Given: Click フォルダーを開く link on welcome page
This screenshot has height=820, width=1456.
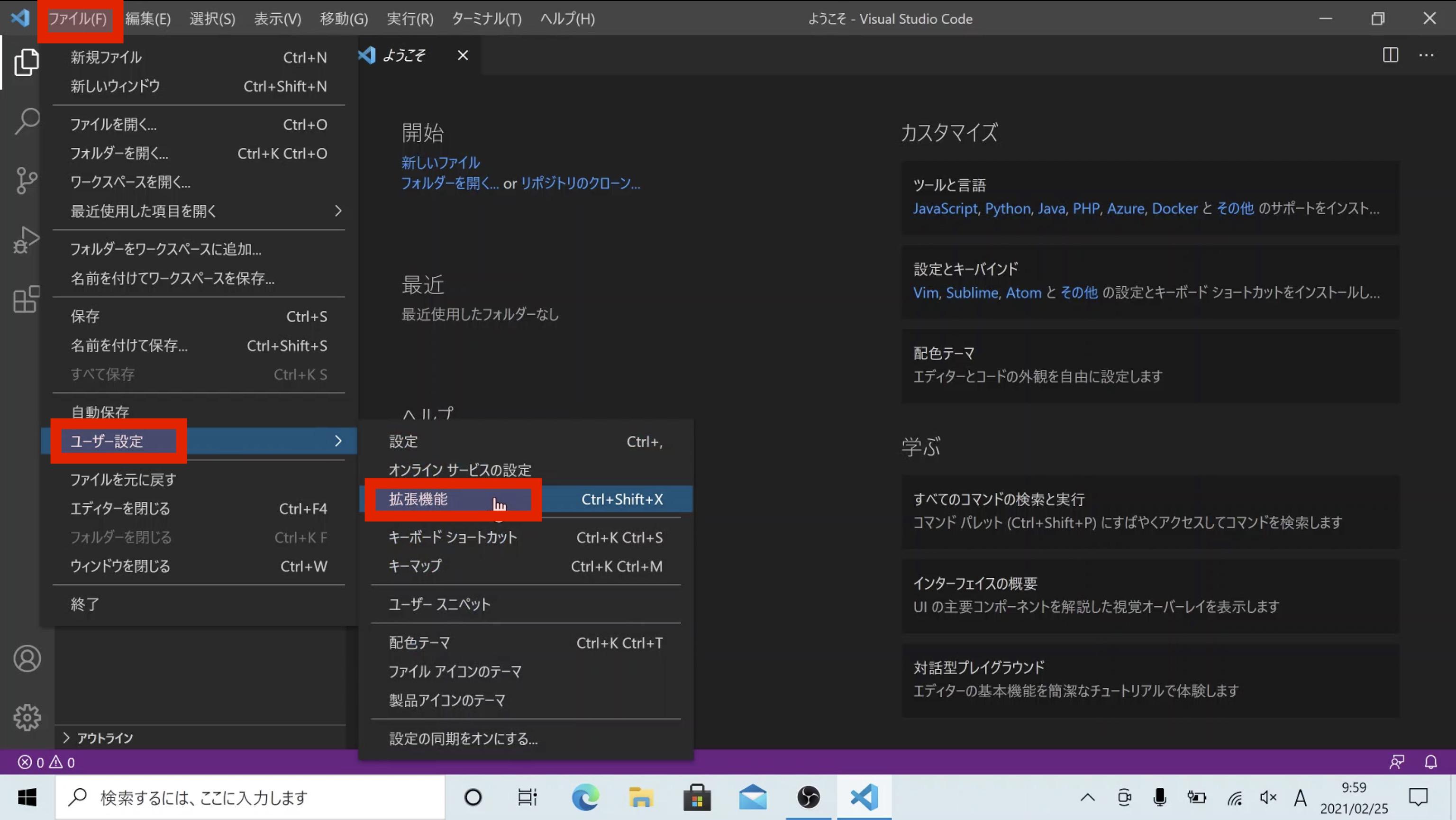Looking at the screenshot, I should click(x=450, y=183).
